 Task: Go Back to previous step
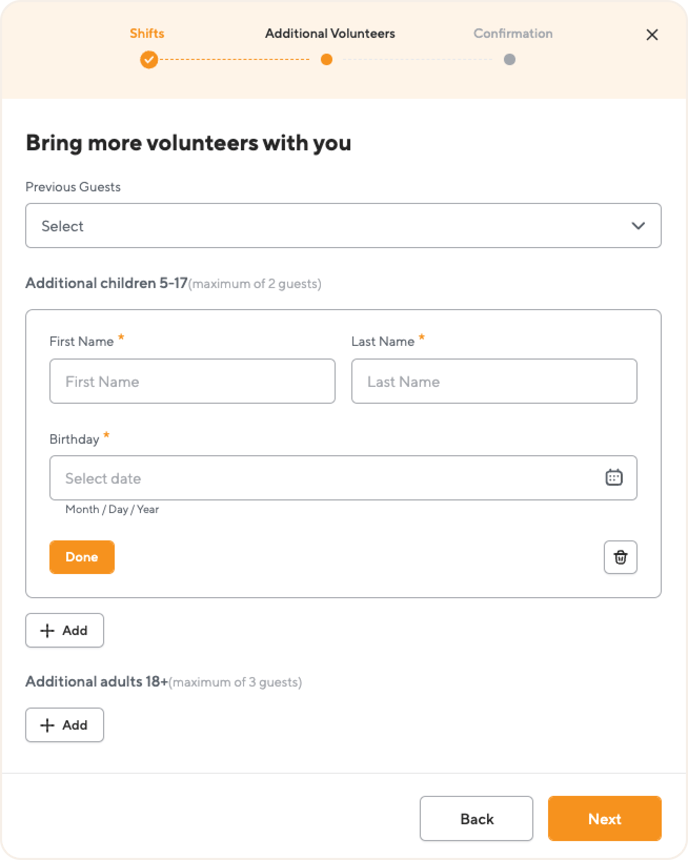[476, 819]
